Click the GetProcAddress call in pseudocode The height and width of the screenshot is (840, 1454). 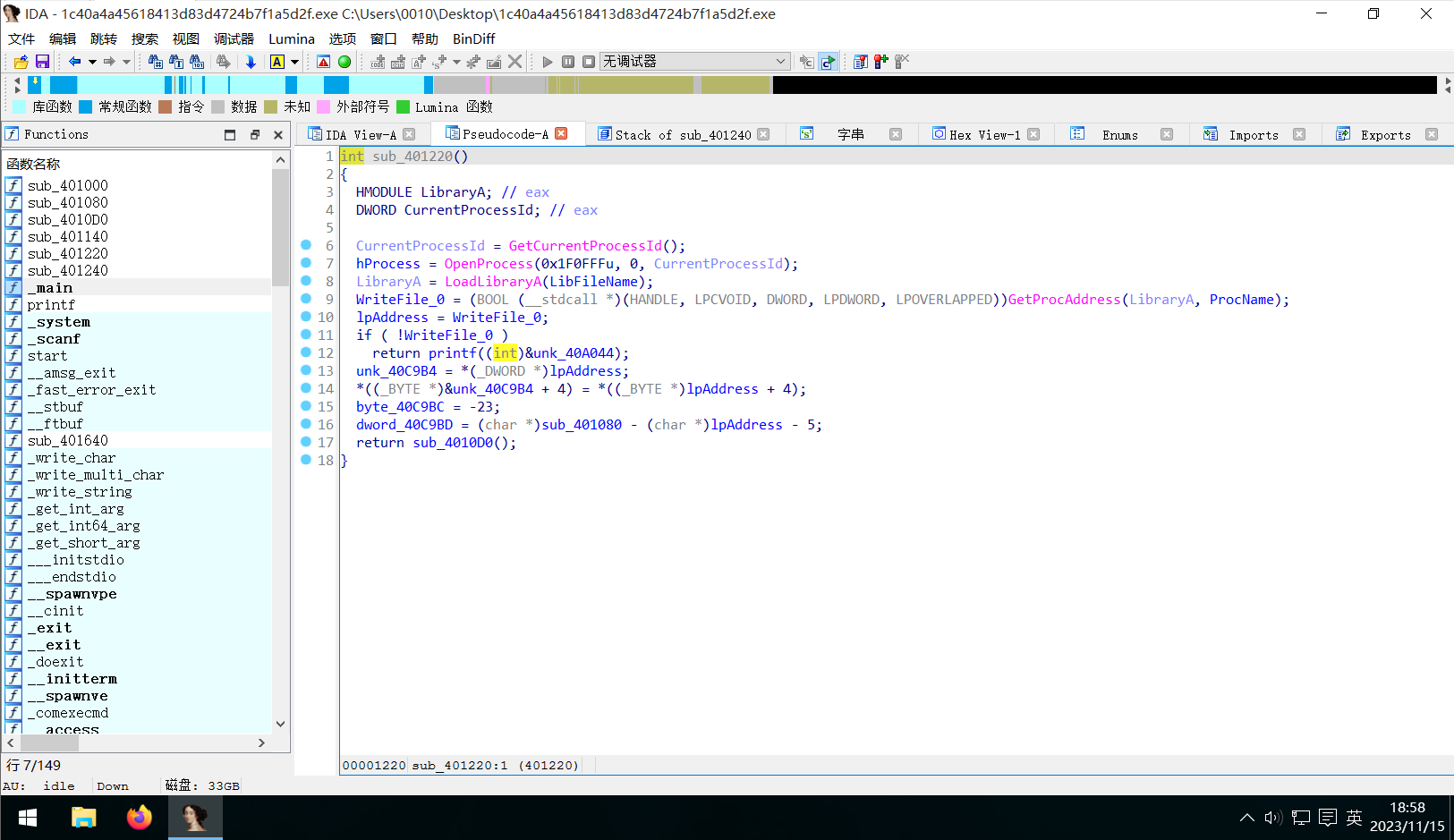coord(1064,300)
